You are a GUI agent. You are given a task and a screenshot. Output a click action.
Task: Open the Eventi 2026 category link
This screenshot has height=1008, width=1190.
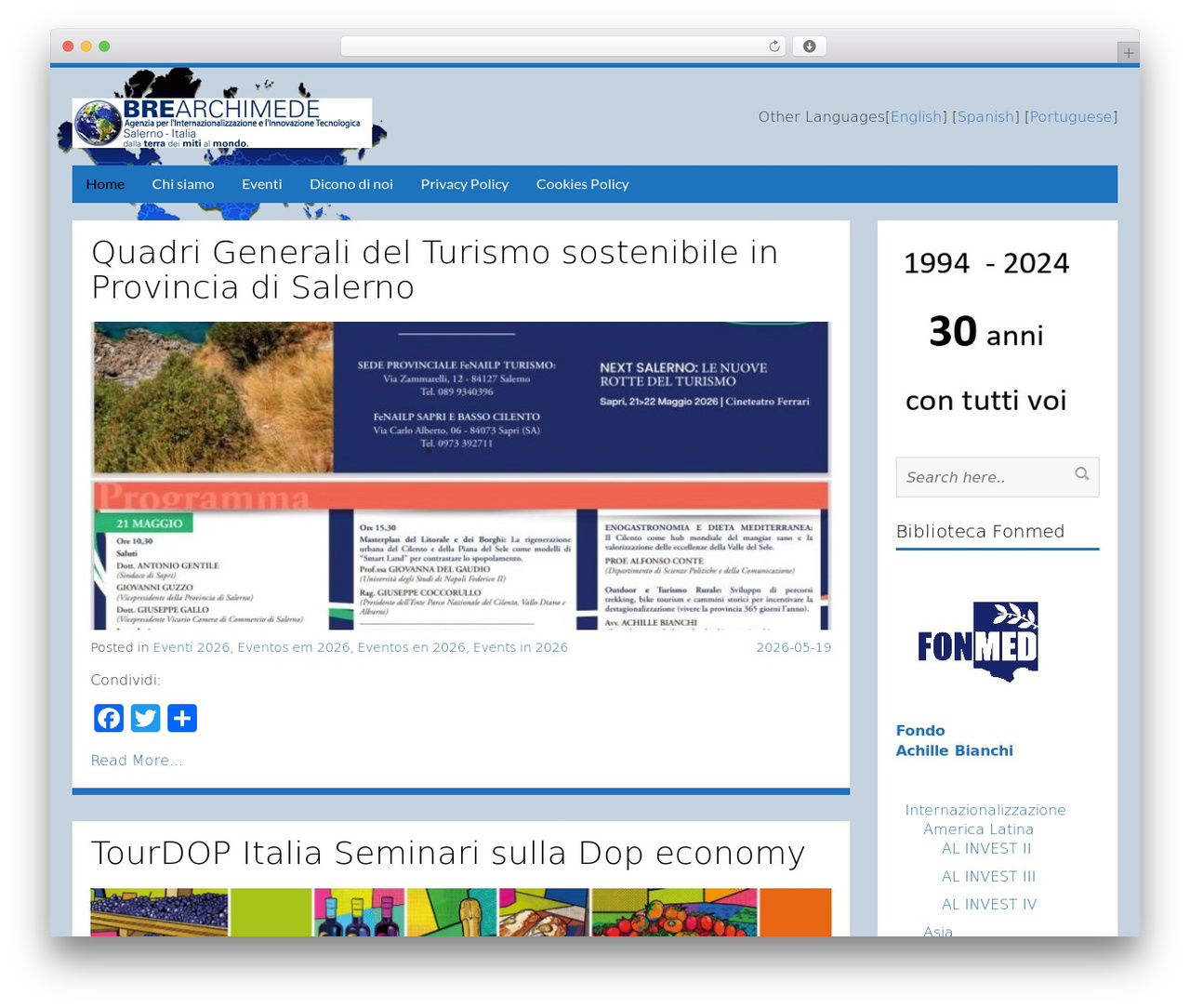click(x=192, y=647)
